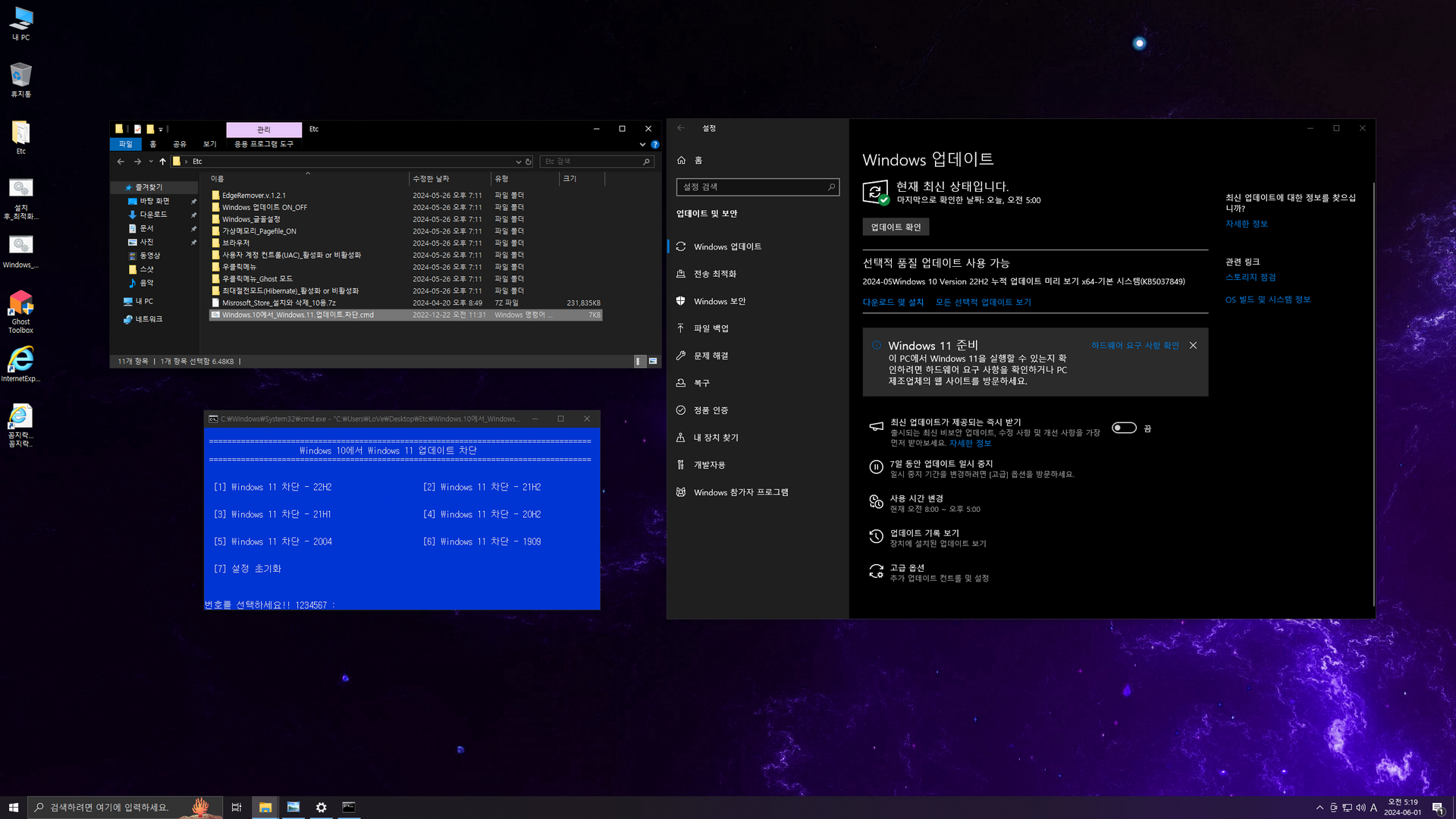Click the Settings home (홈) icon
Image resolution: width=1456 pixels, height=819 pixels.
click(x=681, y=160)
